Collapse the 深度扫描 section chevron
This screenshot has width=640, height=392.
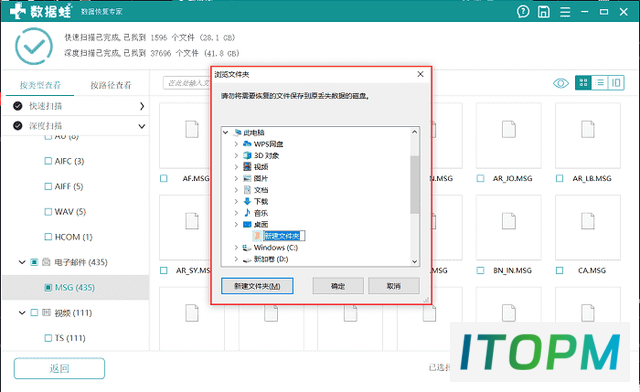[x=142, y=126]
